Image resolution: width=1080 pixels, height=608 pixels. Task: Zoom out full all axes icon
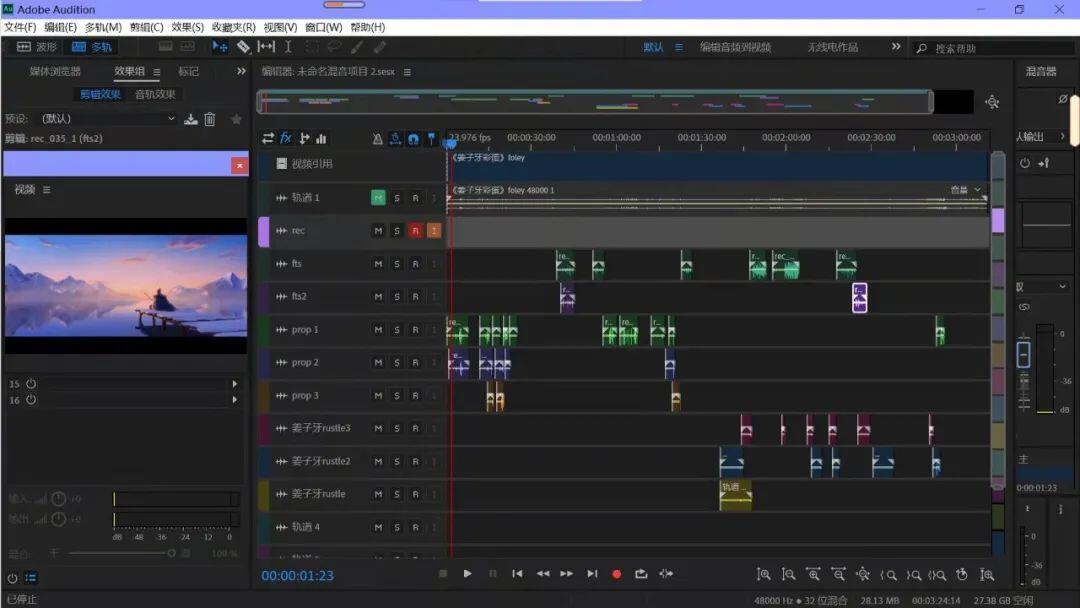tap(862, 574)
